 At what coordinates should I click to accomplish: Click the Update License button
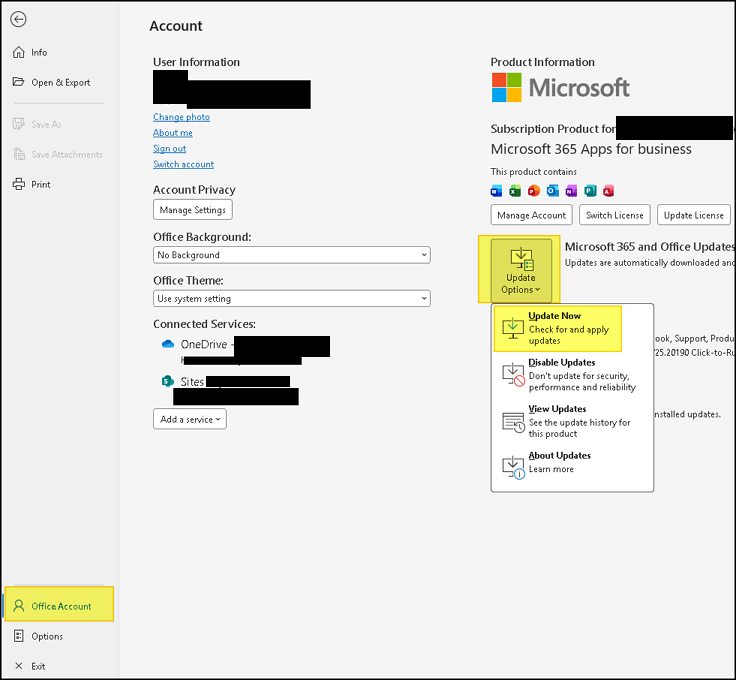pyautogui.click(x=694, y=215)
